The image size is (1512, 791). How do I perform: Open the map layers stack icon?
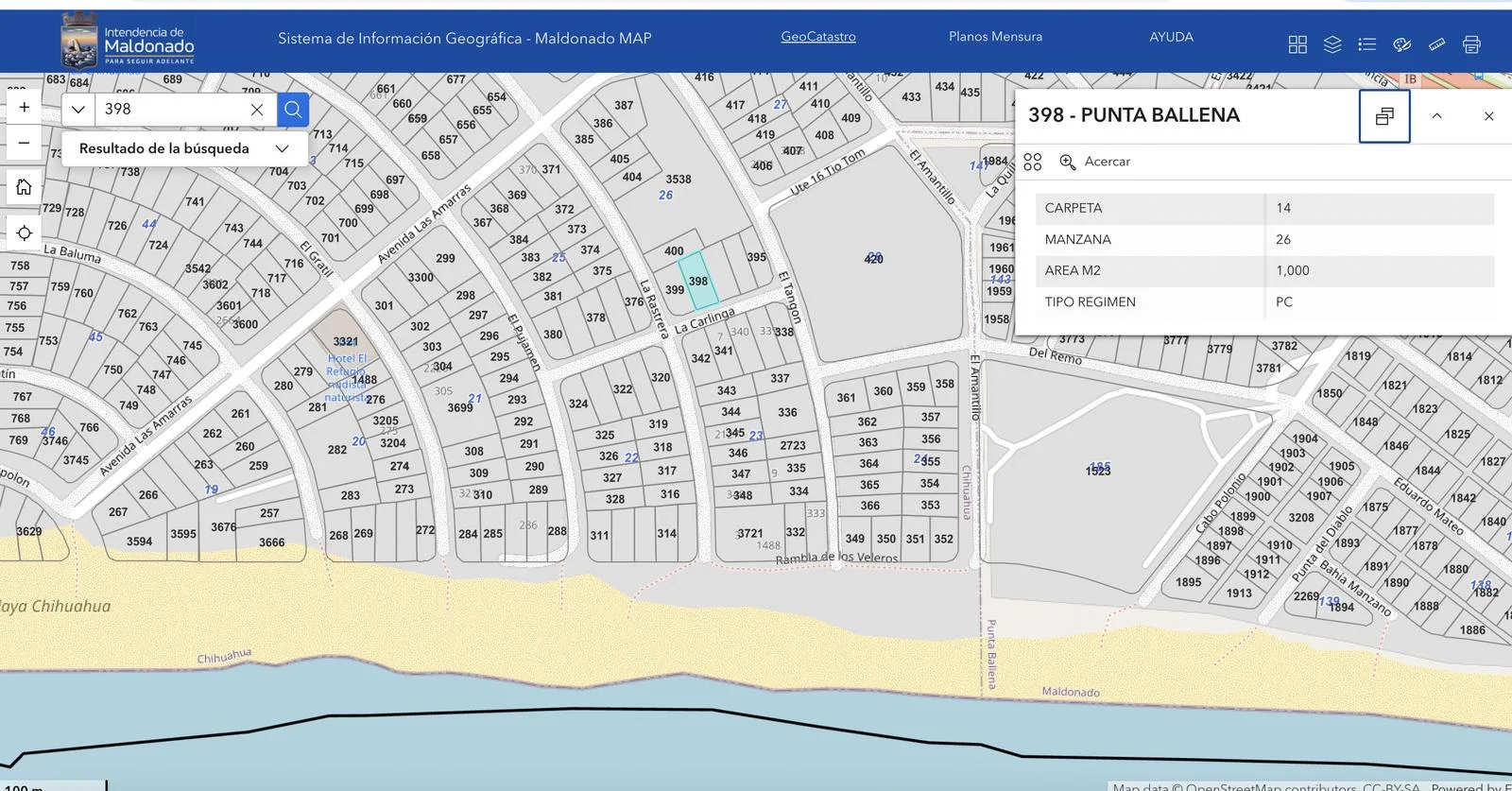pos(1332,44)
